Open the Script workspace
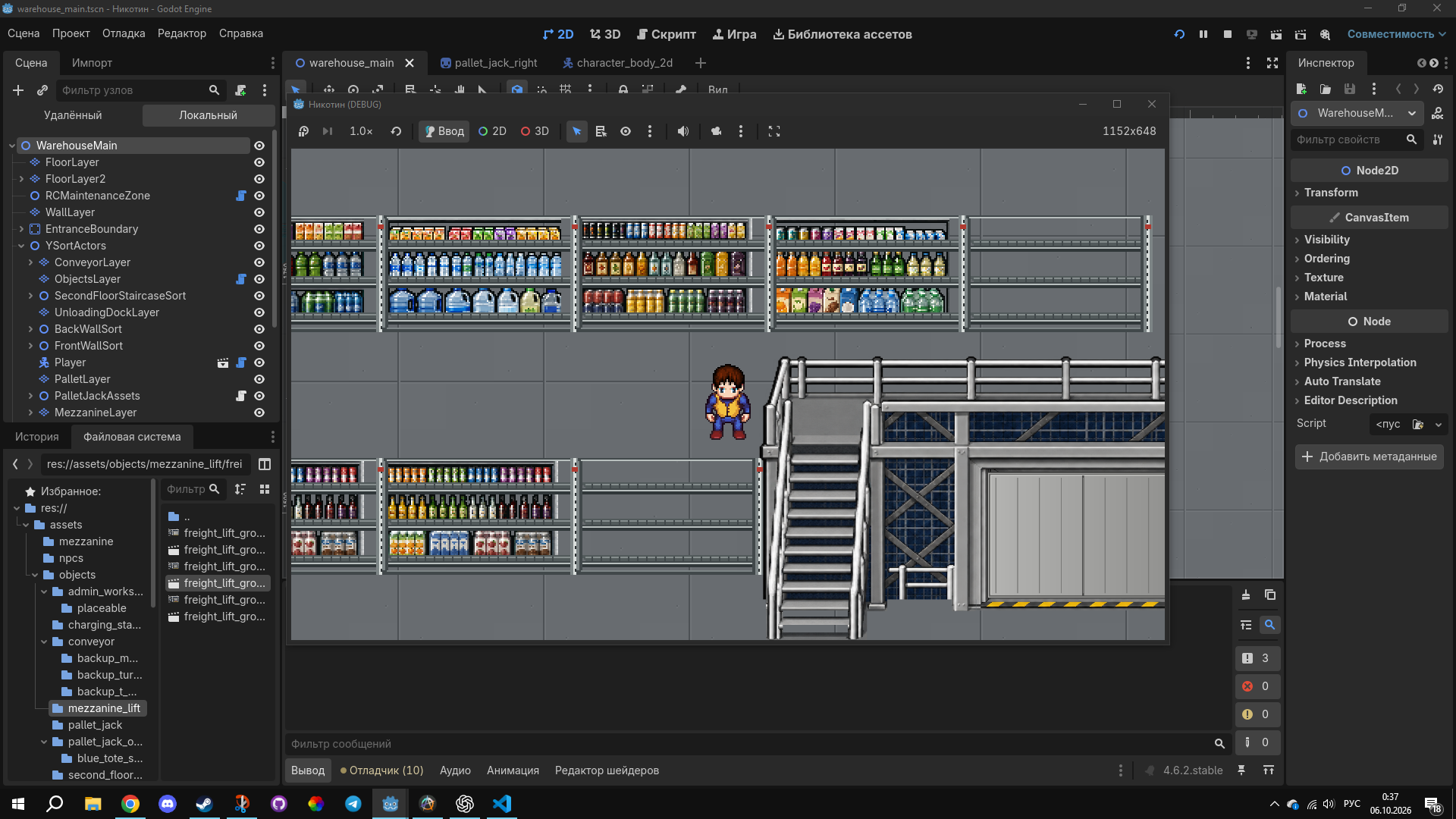Image resolution: width=1456 pixels, height=819 pixels. [x=666, y=34]
